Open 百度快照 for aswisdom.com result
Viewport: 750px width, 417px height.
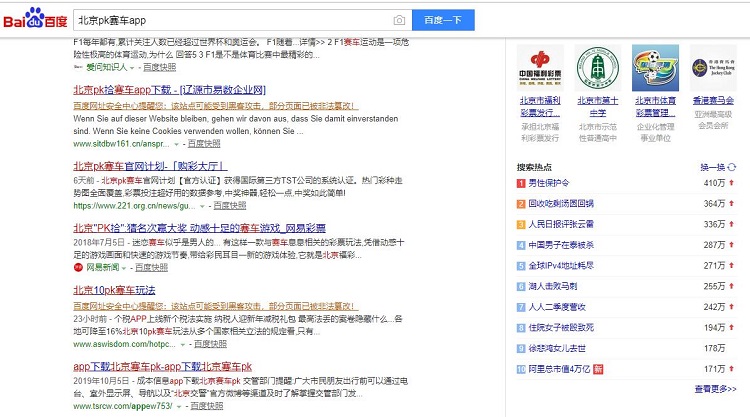click(x=210, y=344)
